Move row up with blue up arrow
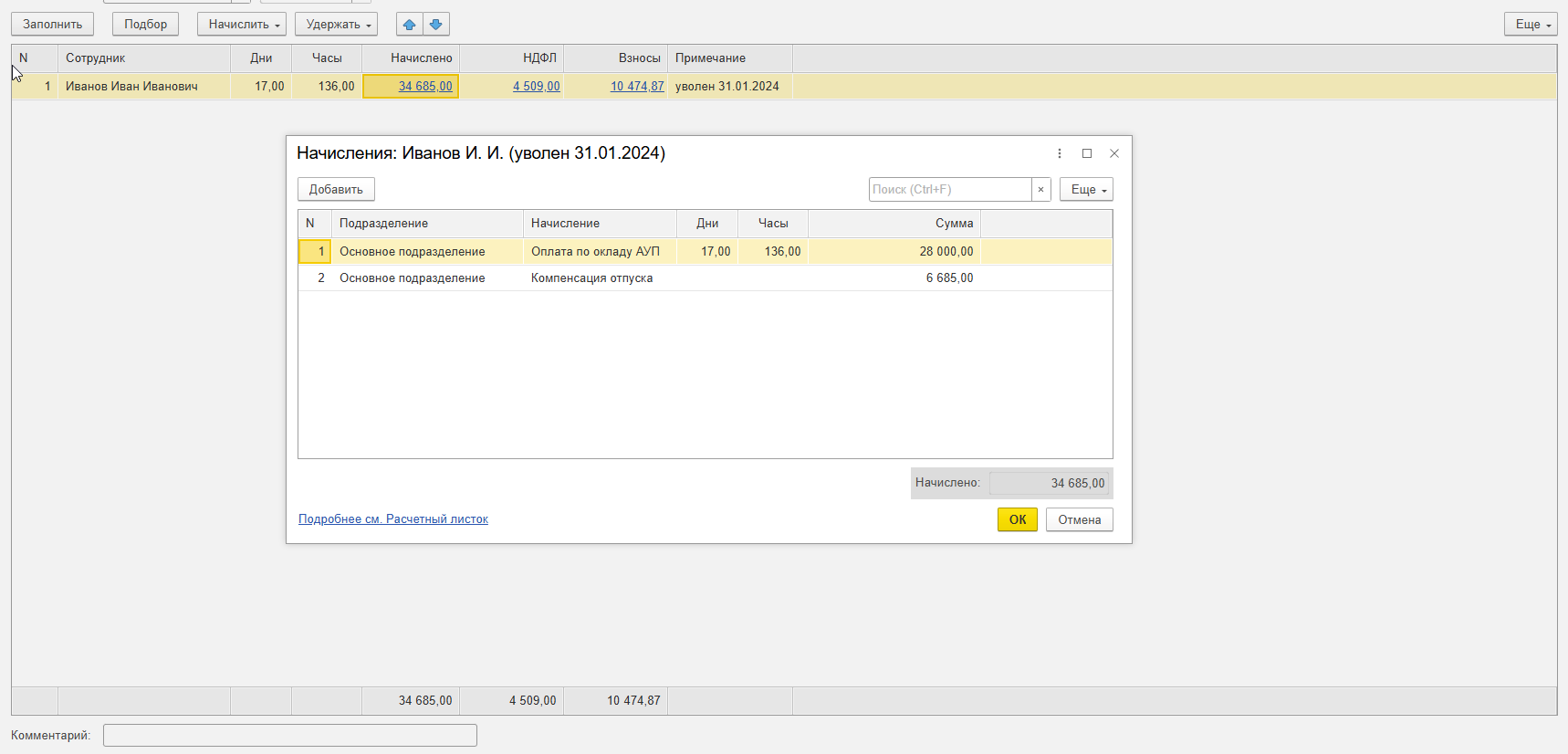The width and height of the screenshot is (1568, 754). point(409,25)
